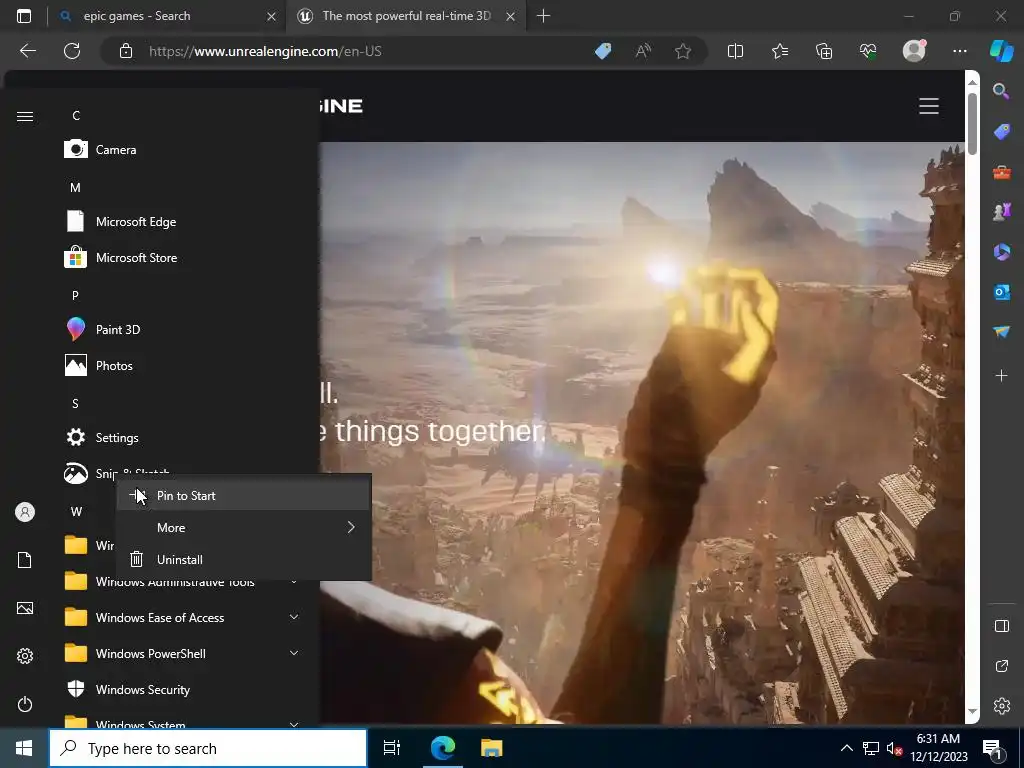Click the Read aloud icon
Image resolution: width=1024 pixels, height=768 pixels.
643,51
